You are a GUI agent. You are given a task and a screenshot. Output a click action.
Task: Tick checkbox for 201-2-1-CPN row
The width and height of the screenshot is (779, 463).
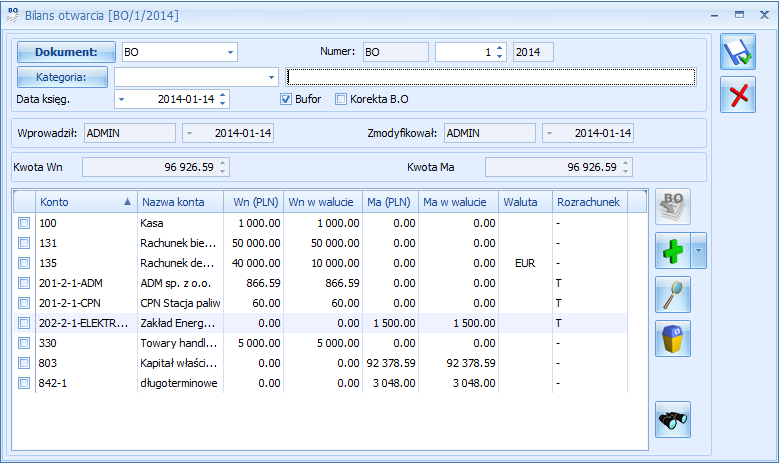(x=24, y=303)
